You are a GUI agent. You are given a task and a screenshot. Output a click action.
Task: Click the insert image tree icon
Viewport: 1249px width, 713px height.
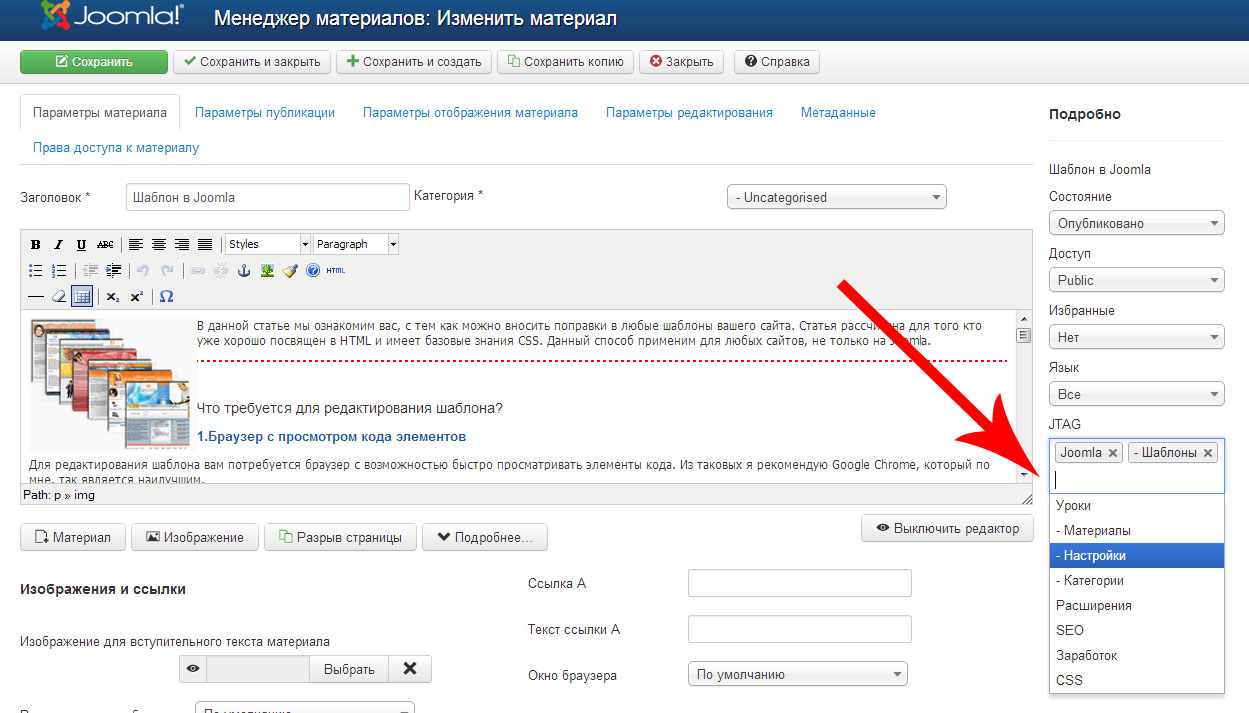pyautogui.click(x=267, y=271)
